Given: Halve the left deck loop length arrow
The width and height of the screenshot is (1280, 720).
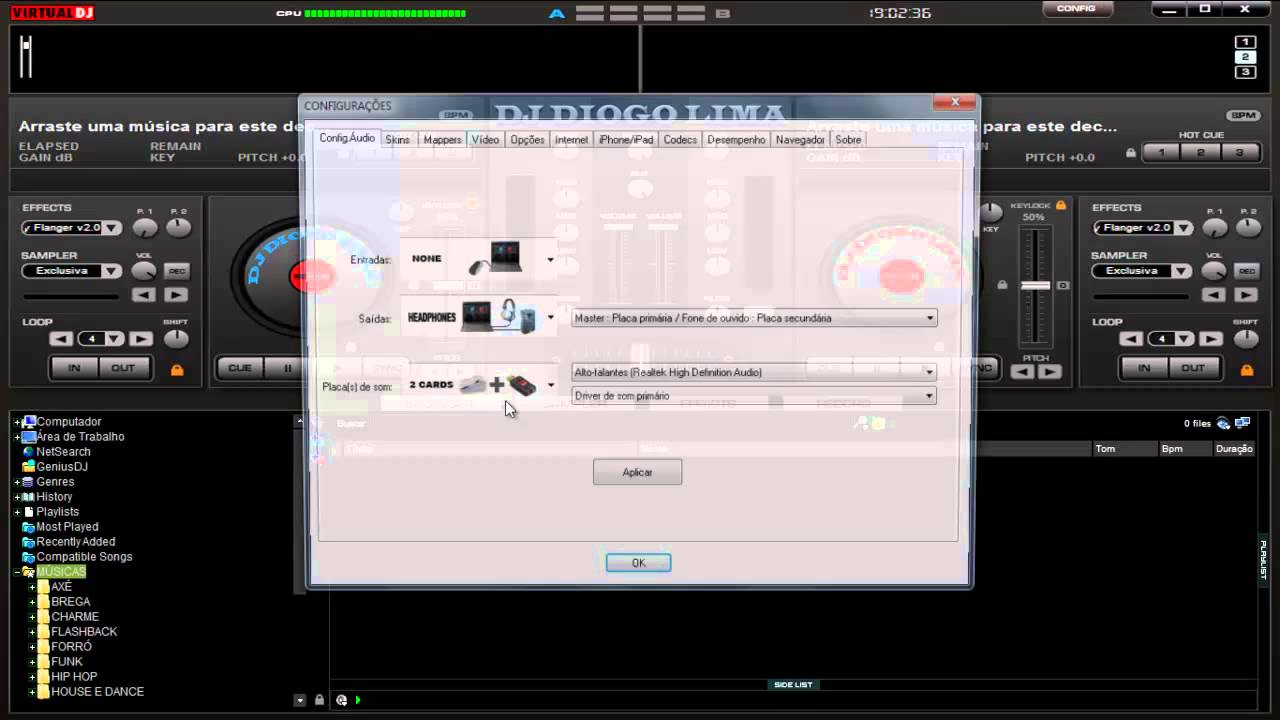Looking at the screenshot, I should tap(63, 339).
